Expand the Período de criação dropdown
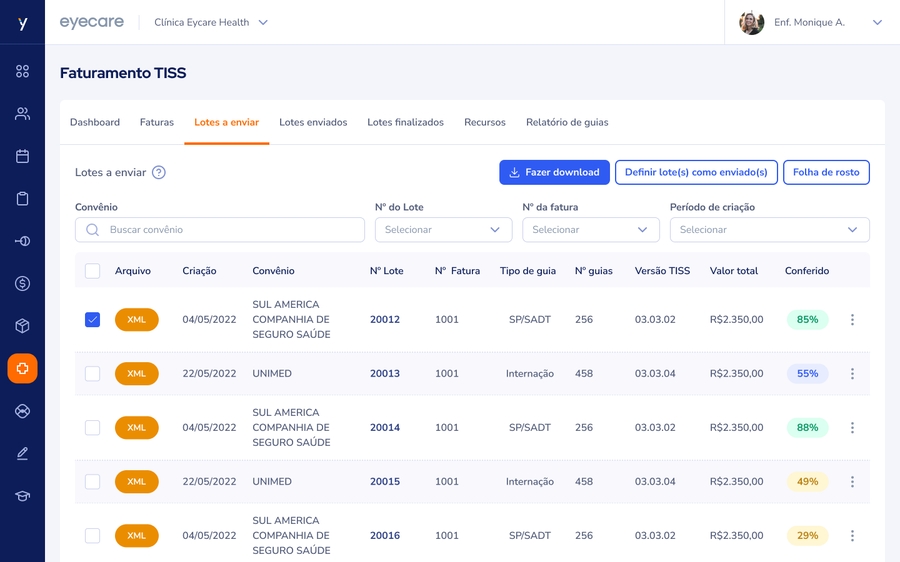This screenshot has width=900, height=562. pos(769,230)
